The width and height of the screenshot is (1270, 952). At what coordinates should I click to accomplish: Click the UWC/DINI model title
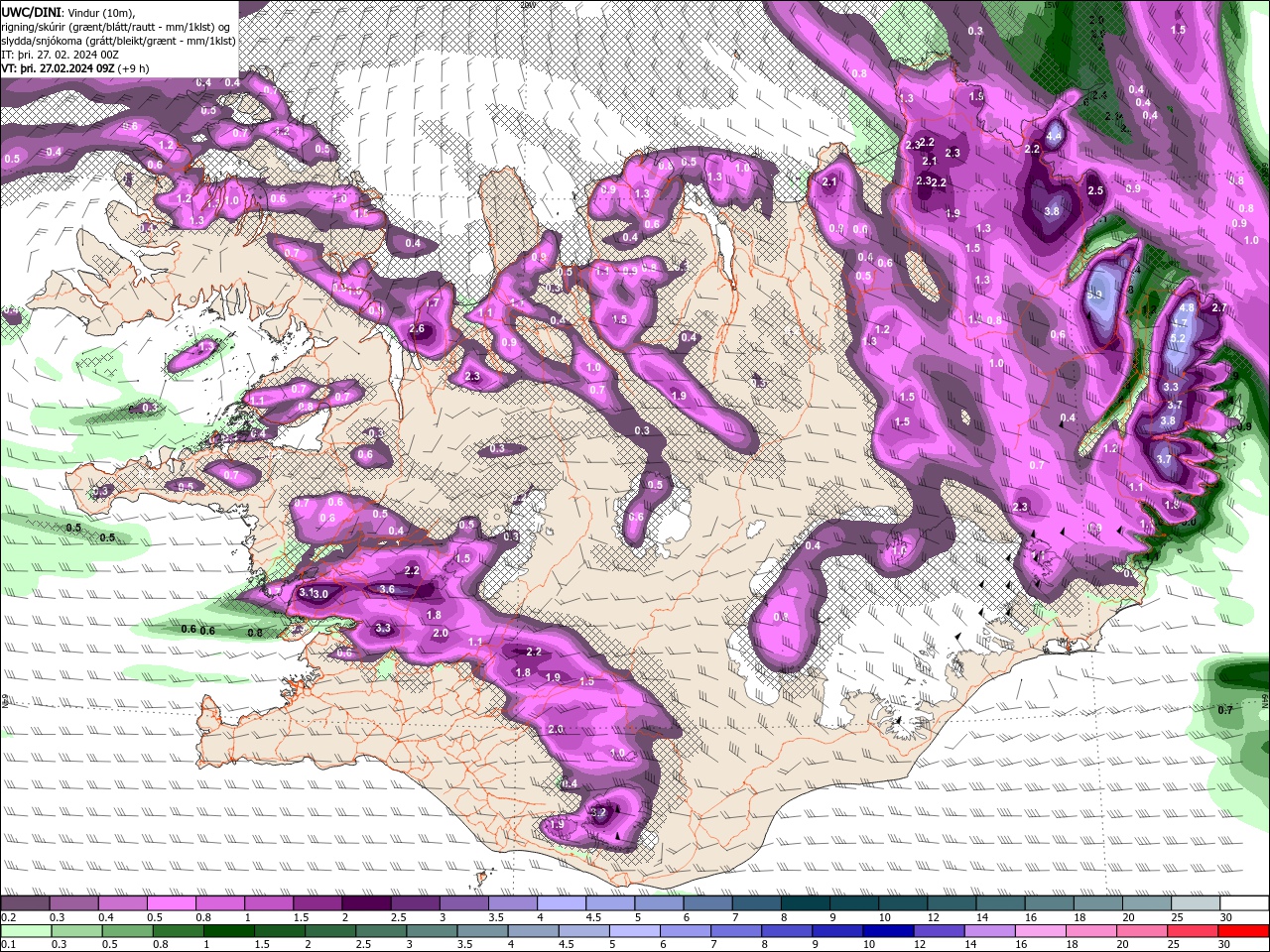tap(31, 12)
